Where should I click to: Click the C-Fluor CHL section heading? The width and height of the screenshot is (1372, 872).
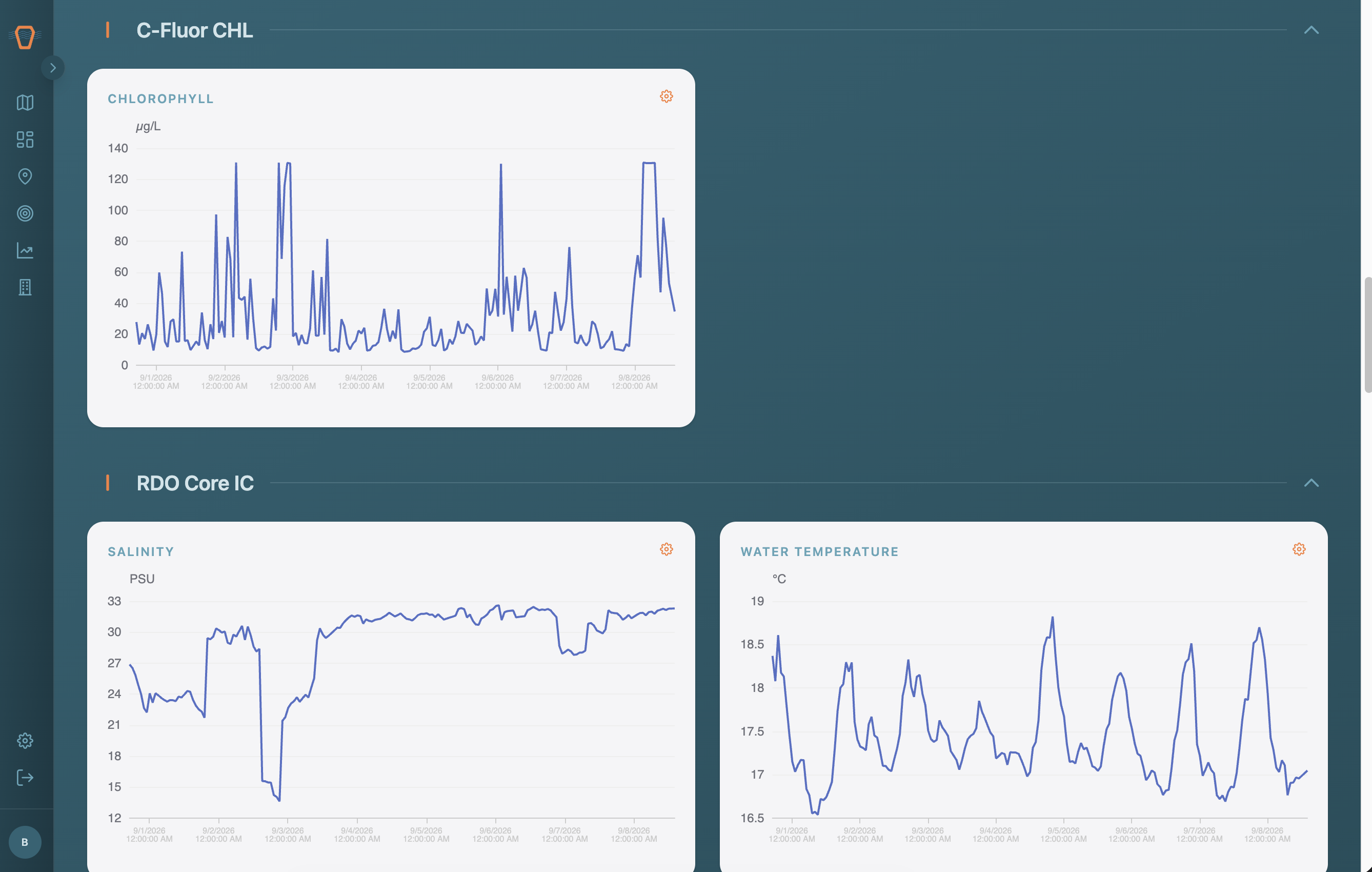(194, 31)
